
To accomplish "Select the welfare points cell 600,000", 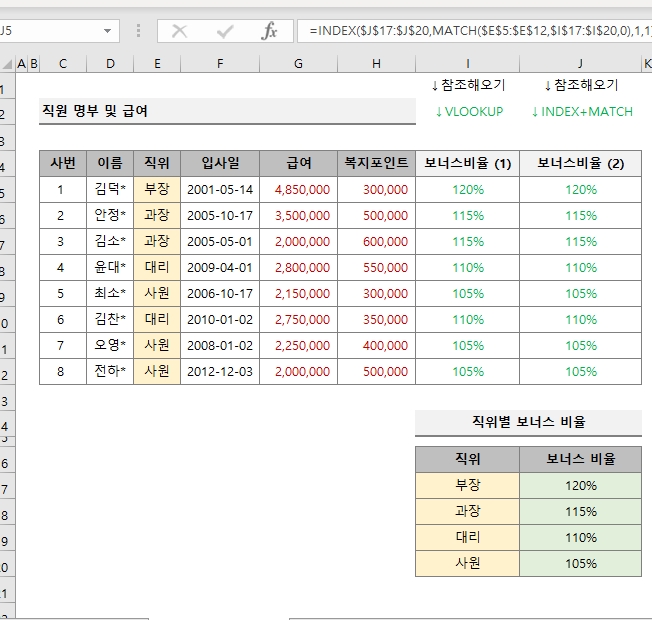I will pyautogui.click(x=376, y=242).
